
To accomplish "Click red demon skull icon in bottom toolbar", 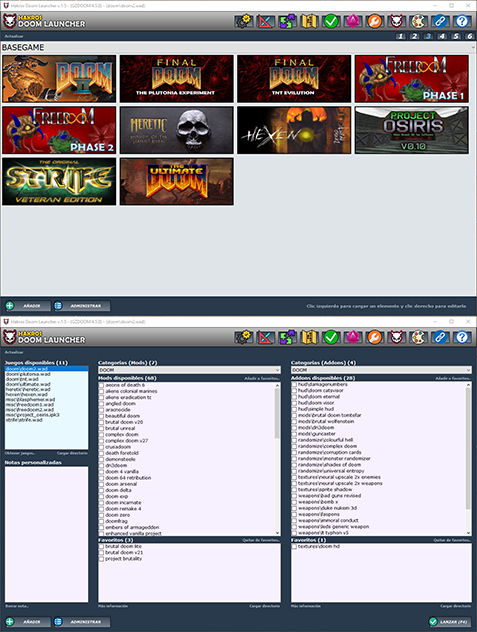I will 396,337.
